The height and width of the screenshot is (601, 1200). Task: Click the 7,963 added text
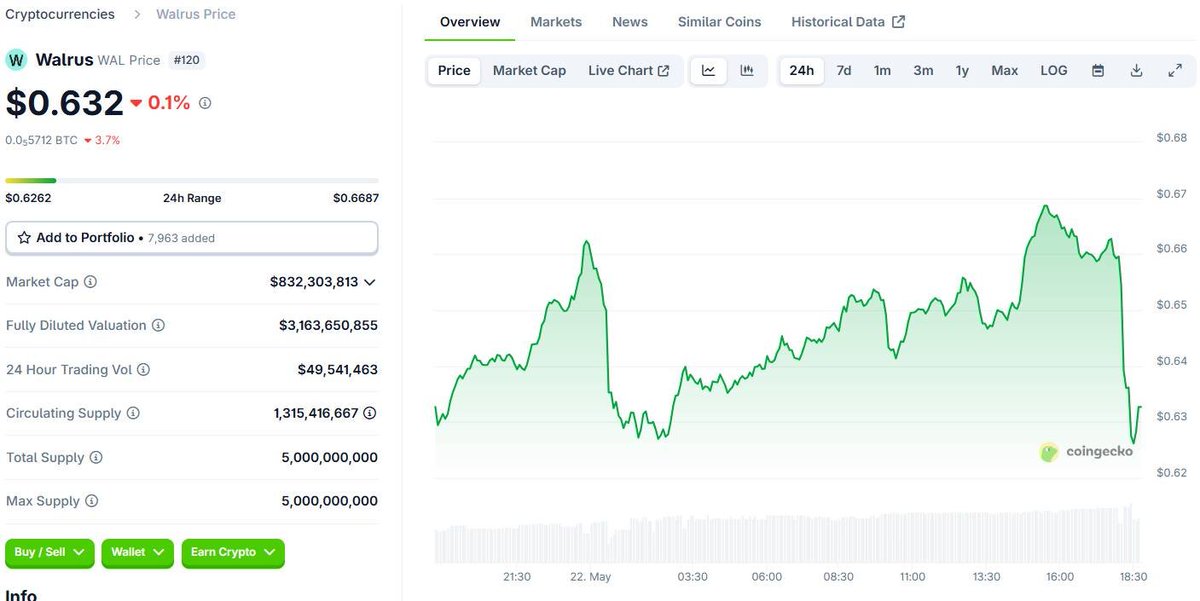tap(181, 238)
